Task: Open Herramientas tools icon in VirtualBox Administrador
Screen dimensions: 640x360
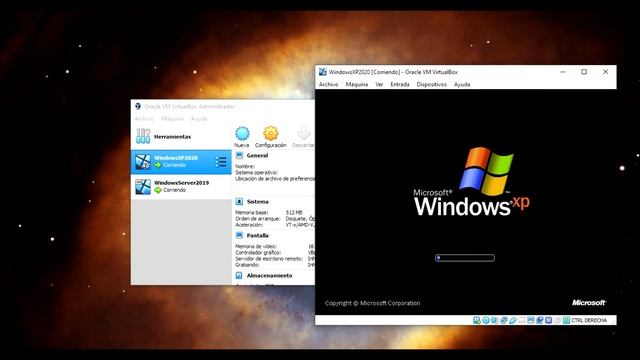Action: pyautogui.click(x=143, y=136)
